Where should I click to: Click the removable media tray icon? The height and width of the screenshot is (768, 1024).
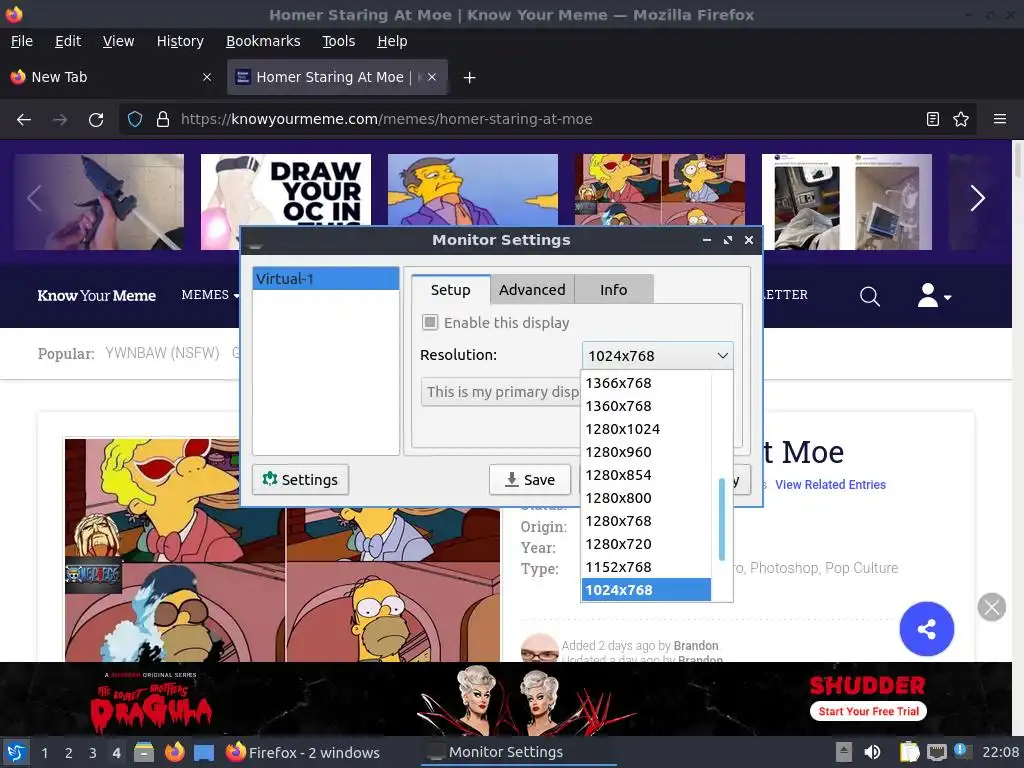(844, 752)
